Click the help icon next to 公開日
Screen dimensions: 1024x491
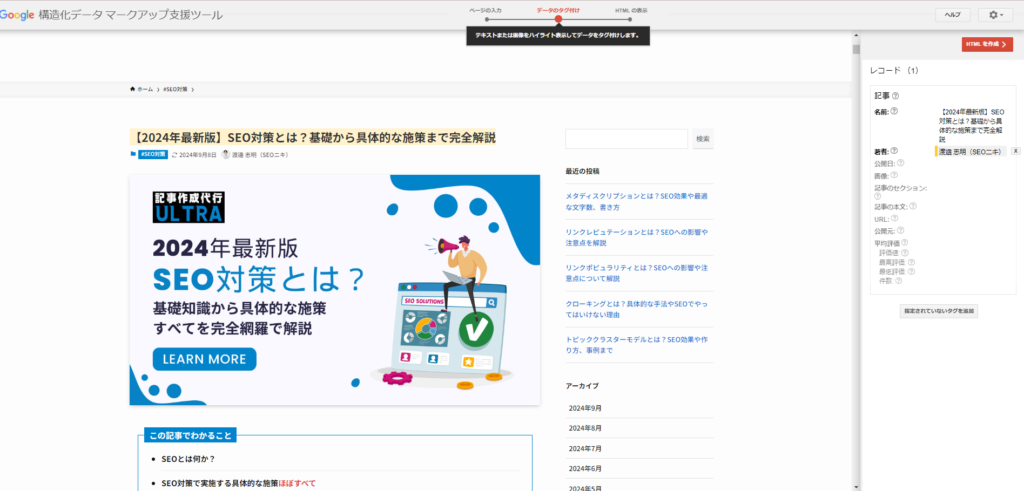[901, 163]
